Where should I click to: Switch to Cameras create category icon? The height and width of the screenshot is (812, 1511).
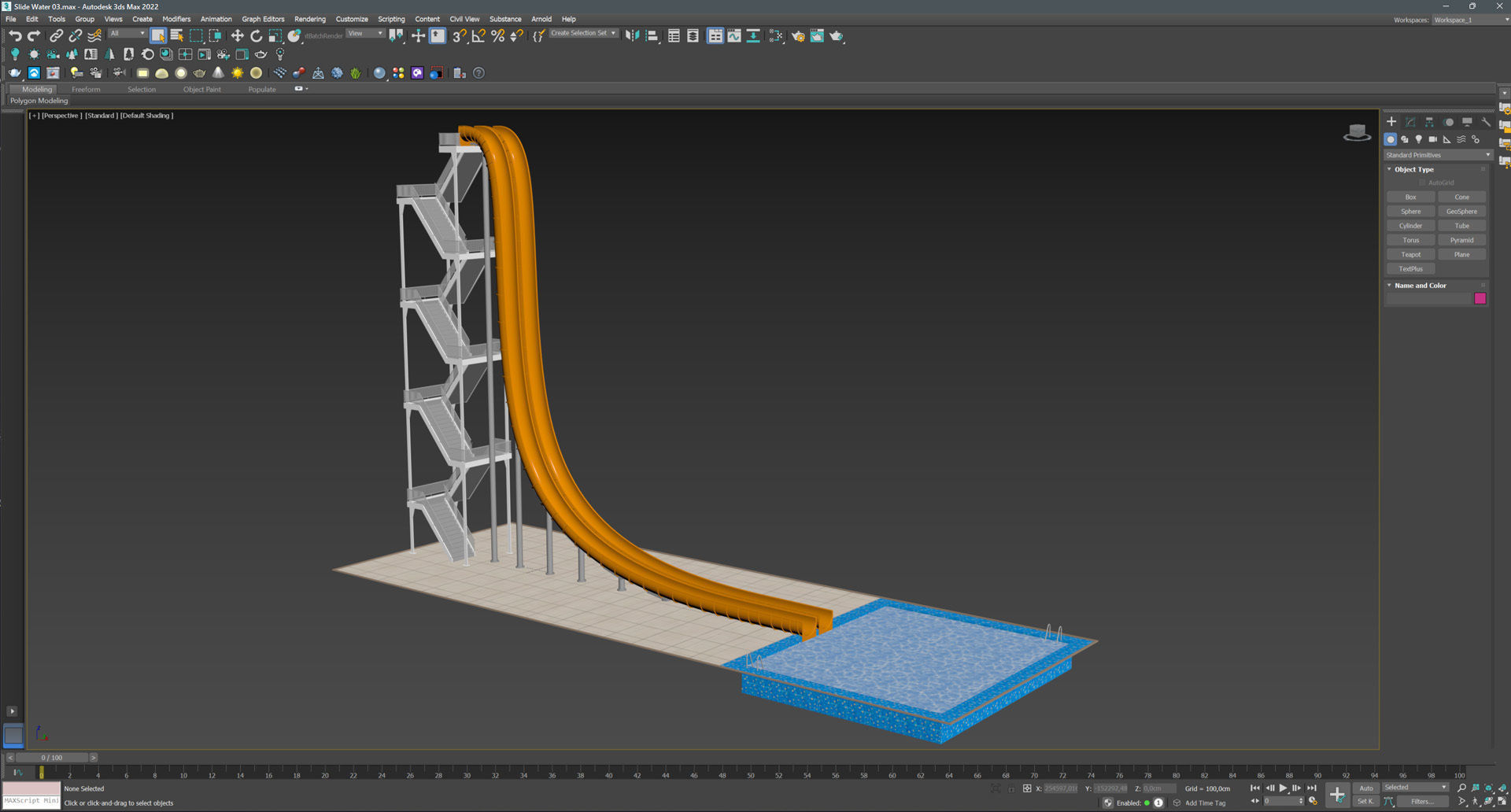point(1433,139)
